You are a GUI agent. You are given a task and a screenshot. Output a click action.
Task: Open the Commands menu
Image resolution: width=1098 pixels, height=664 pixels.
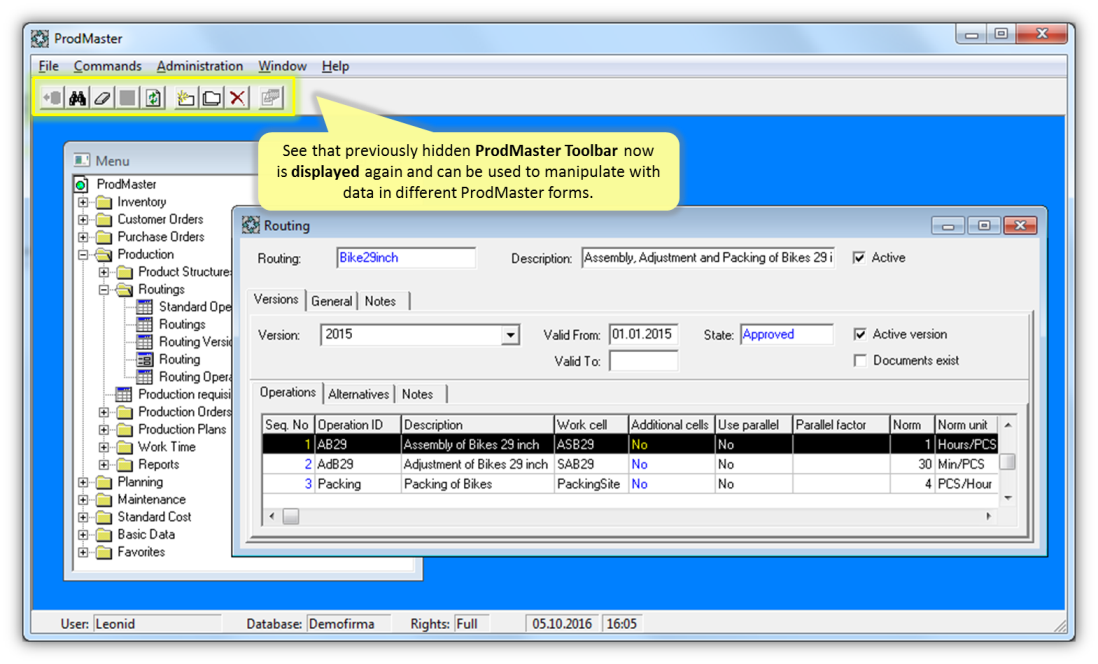(x=107, y=66)
